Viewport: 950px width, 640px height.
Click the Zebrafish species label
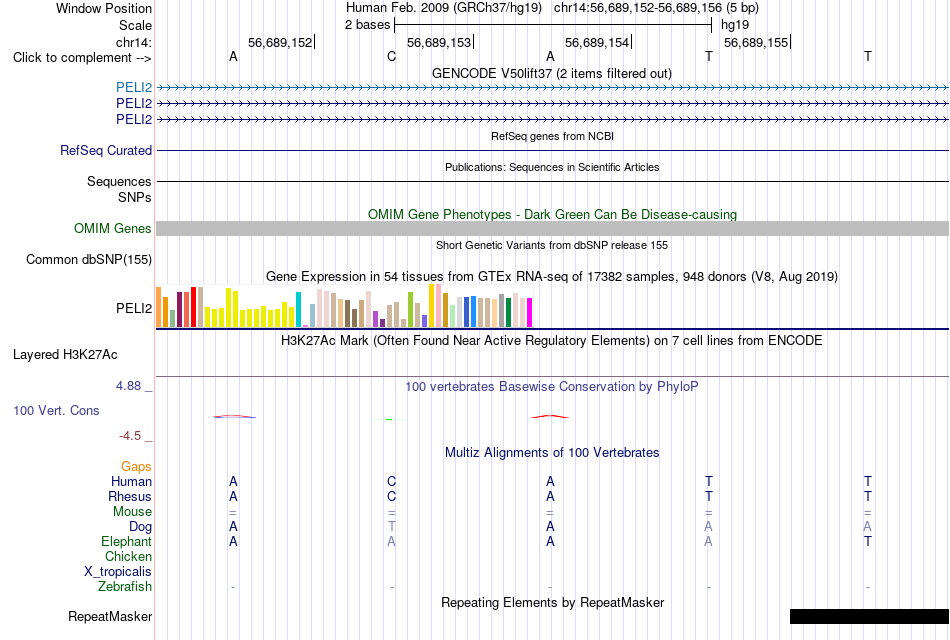coord(125,587)
